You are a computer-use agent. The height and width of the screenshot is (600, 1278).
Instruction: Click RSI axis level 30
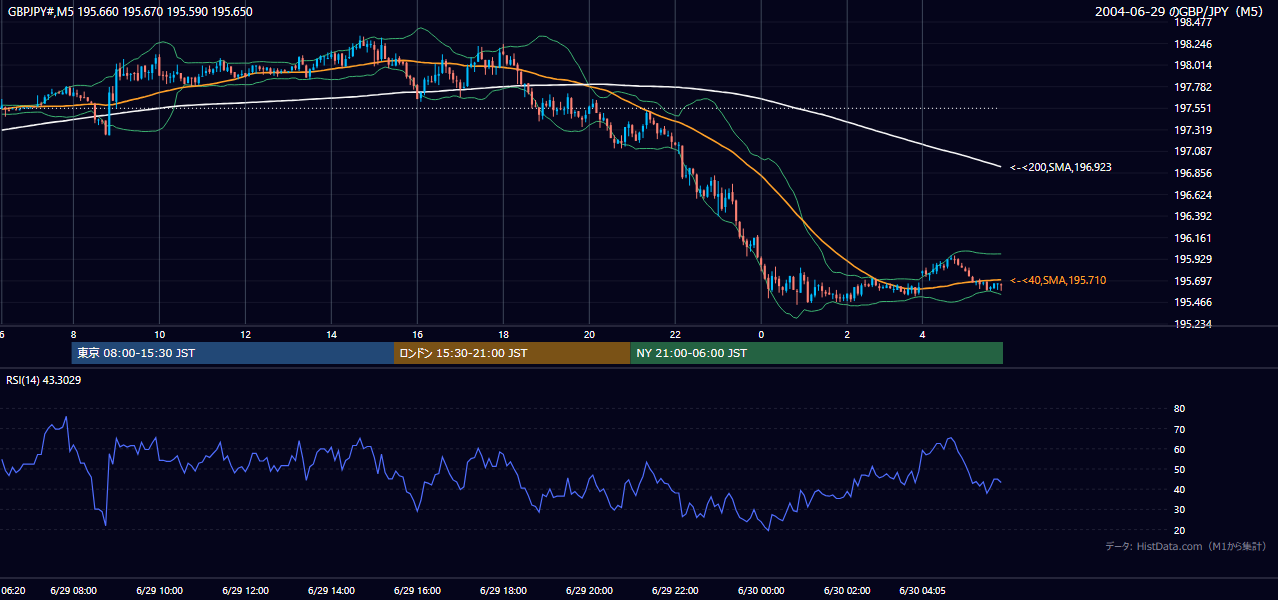click(1179, 510)
